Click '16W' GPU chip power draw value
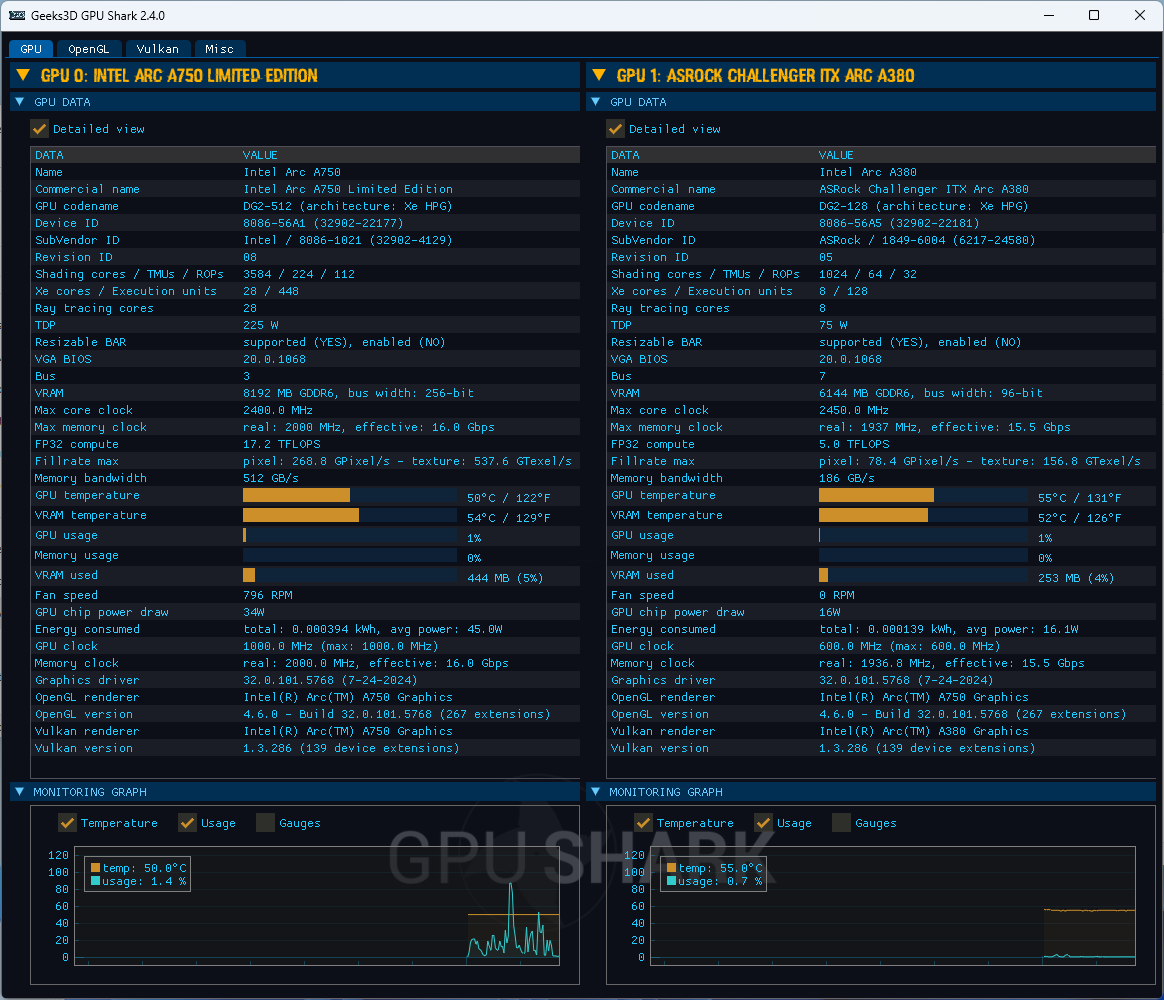The image size is (1164, 1000). (x=830, y=612)
